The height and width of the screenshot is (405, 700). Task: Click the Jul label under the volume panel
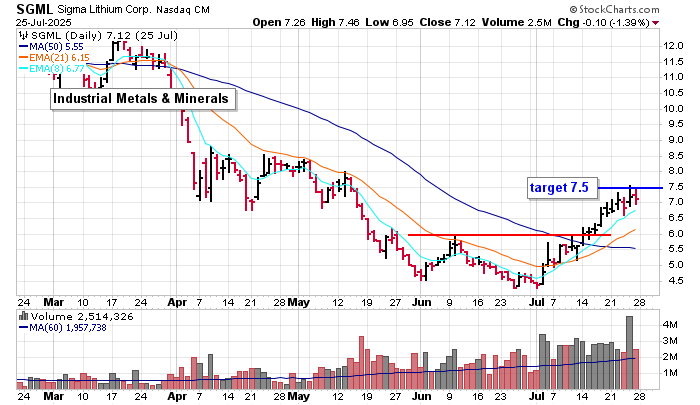[x=537, y=396]
